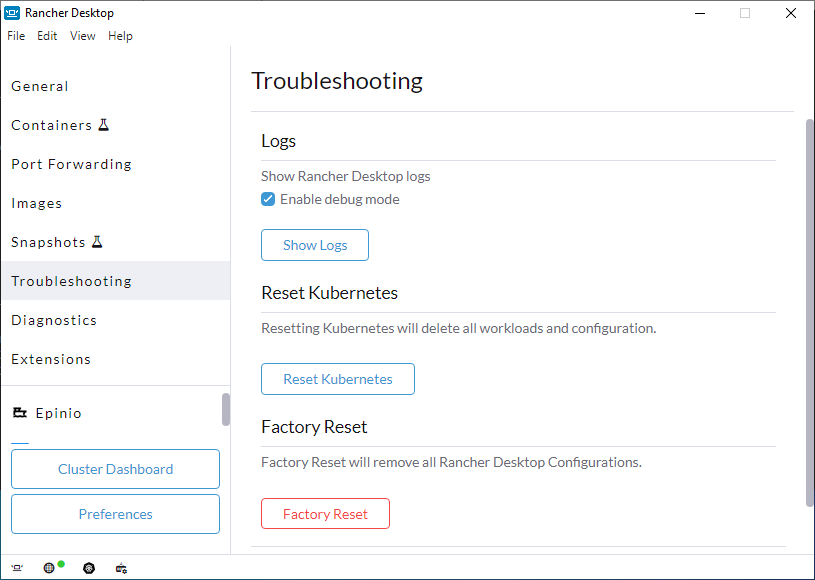Open the View menu

[83, 36]
